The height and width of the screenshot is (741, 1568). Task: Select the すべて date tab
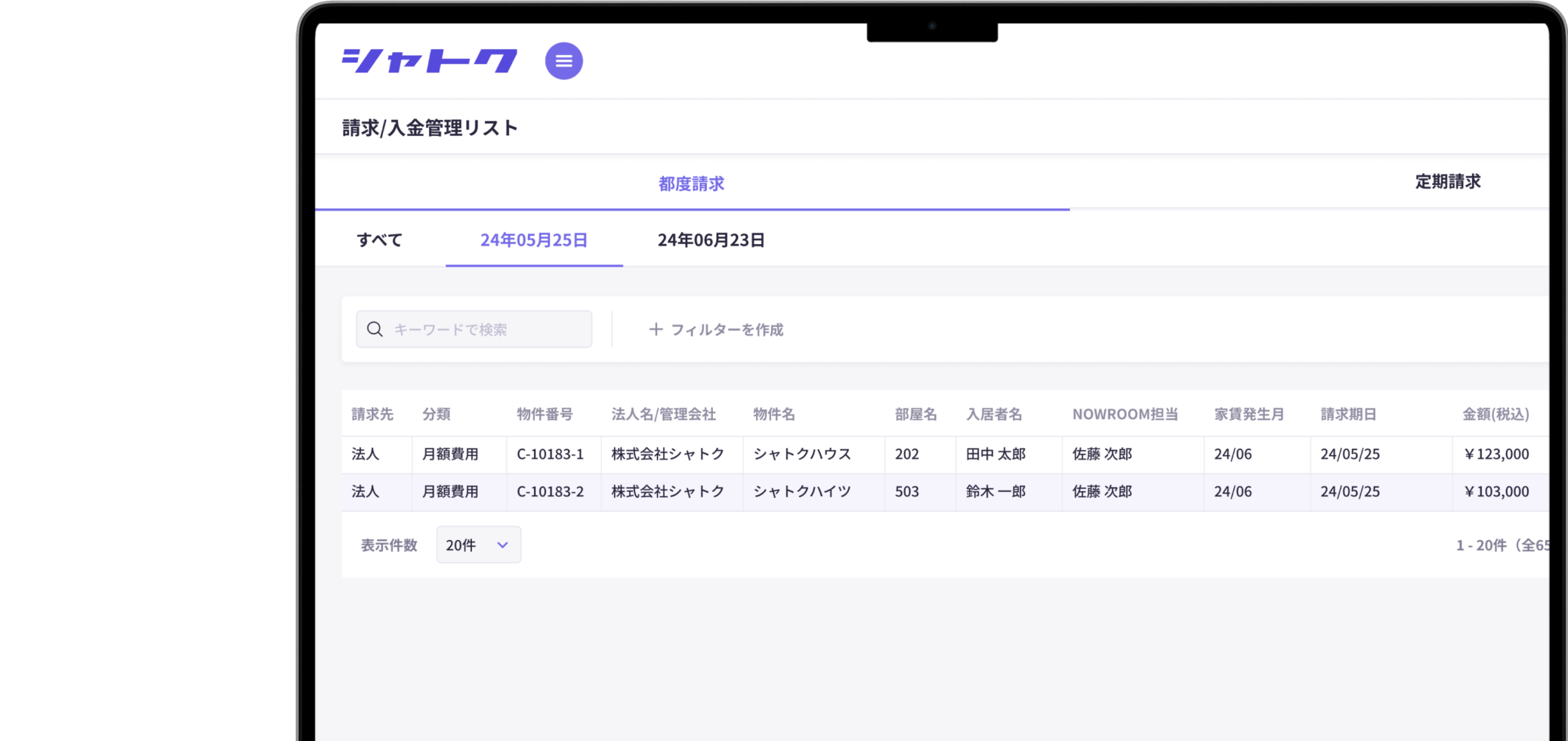379,240
